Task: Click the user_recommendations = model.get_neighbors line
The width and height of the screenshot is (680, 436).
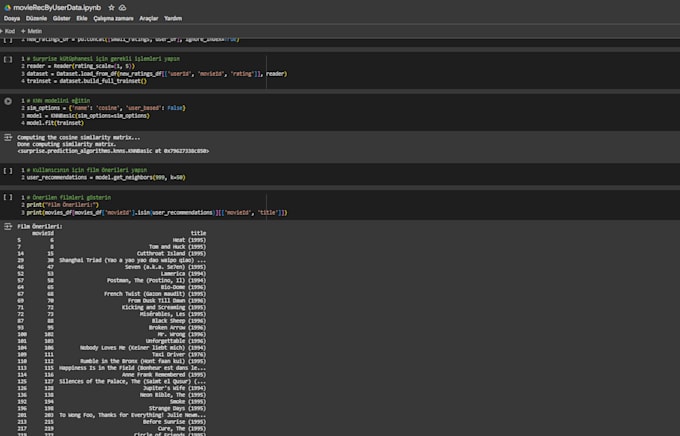Action: tap(106, 177)
